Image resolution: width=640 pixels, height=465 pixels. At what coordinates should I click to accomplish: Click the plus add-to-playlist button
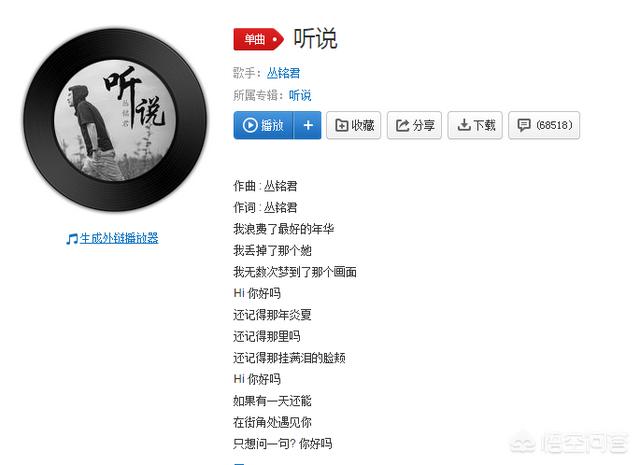(x=308, y=125)
